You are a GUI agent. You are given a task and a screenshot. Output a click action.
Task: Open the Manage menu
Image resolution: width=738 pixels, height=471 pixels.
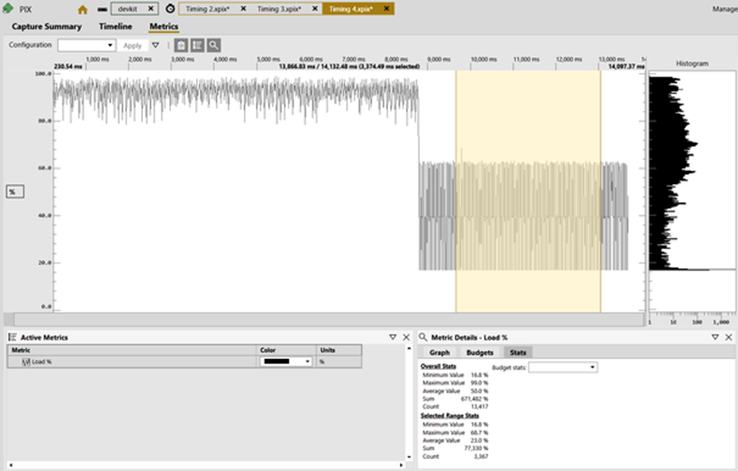coord(725,9)
